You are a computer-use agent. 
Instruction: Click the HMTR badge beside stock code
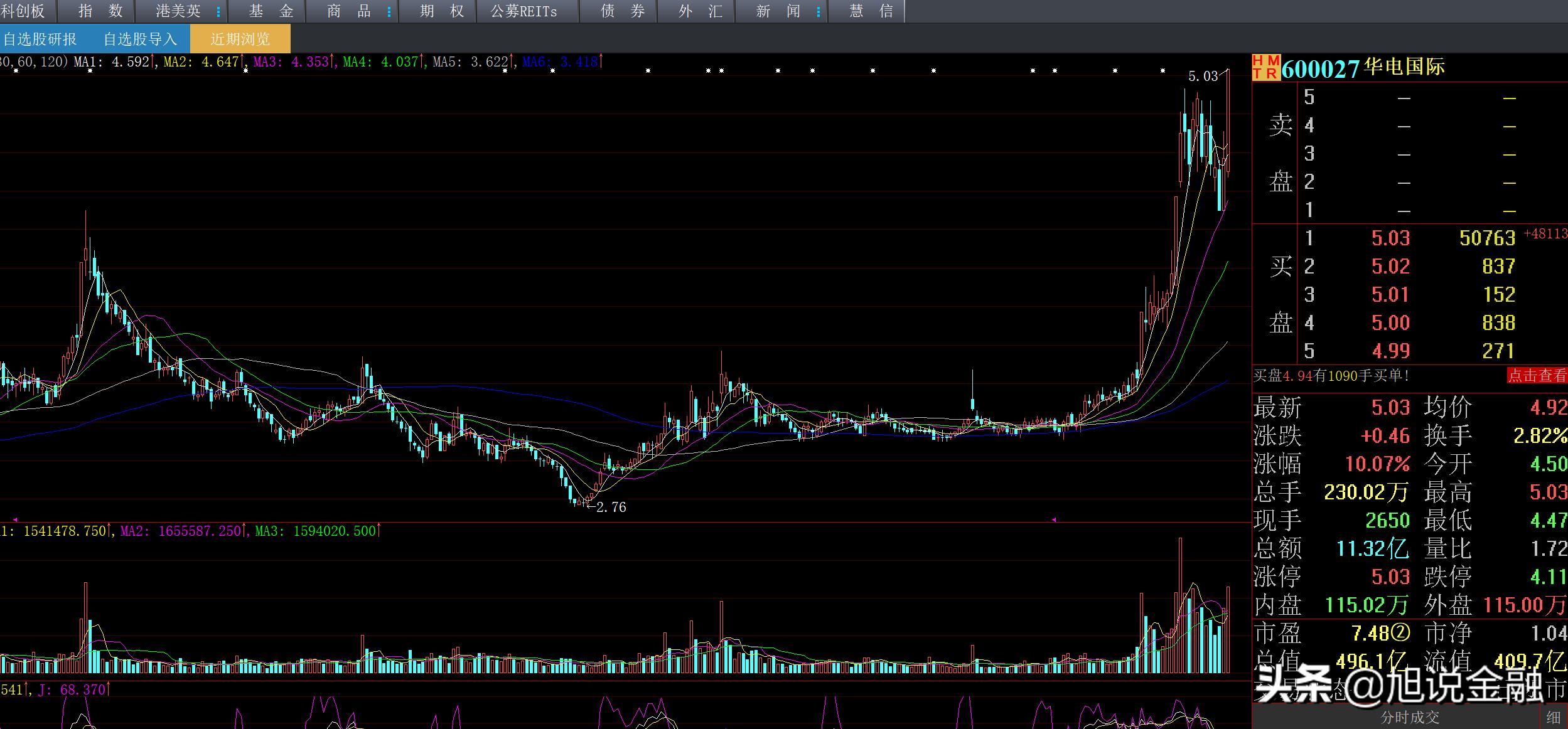pyautogui.click(x=1265, y=67)
